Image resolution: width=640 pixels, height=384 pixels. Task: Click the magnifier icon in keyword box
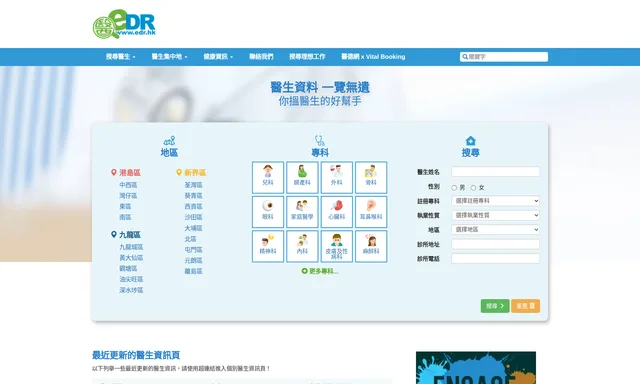pos(465,57)
